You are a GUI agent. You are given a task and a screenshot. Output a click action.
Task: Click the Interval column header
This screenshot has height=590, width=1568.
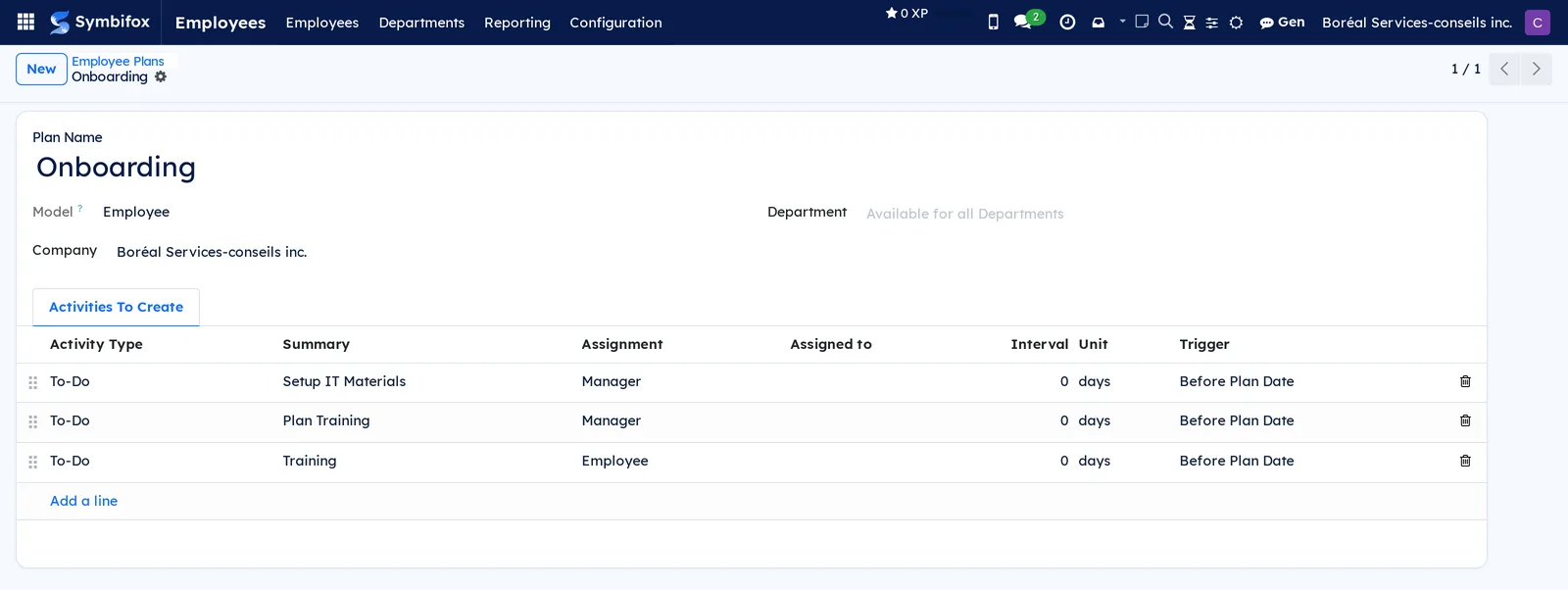pos(1040,344)
